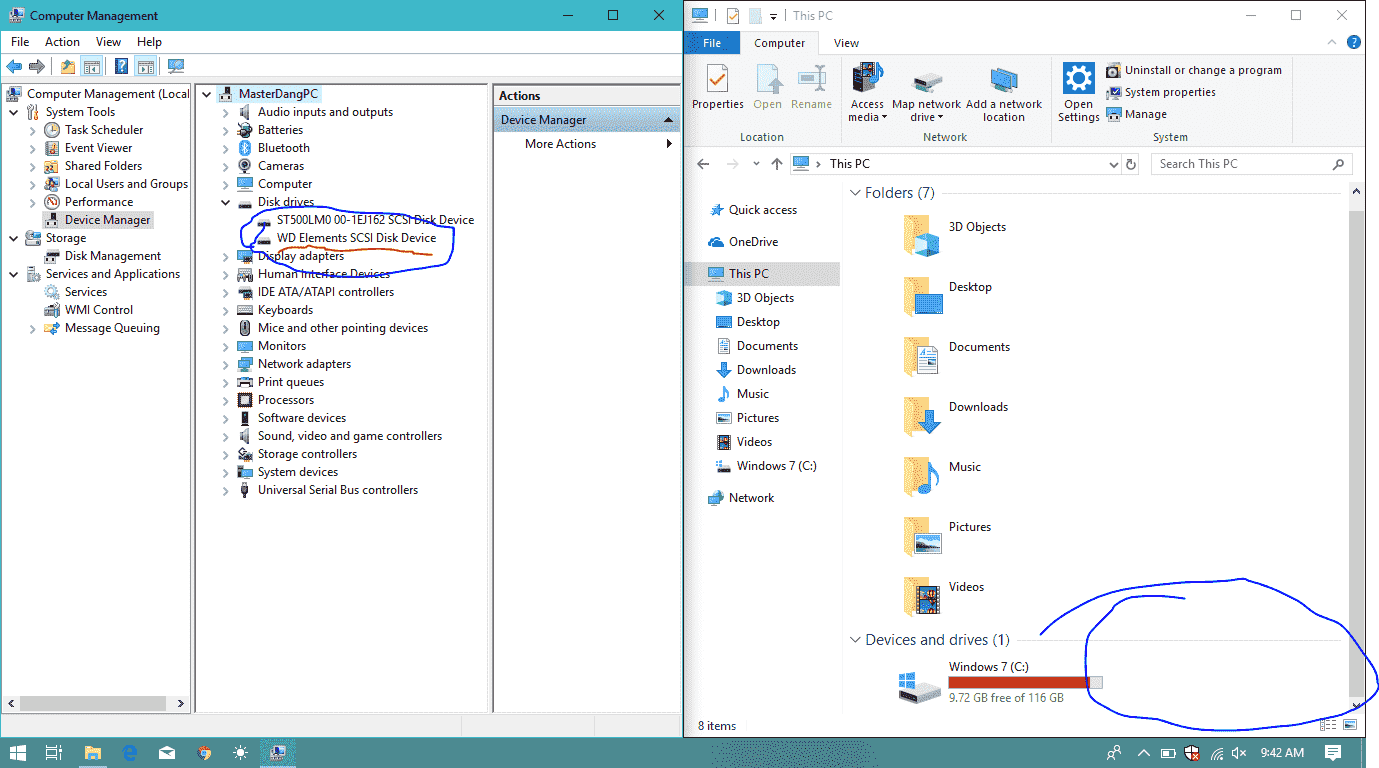
Task: Click the Explorer ribbon help question mark
Action: click(x=1353, y=43)
